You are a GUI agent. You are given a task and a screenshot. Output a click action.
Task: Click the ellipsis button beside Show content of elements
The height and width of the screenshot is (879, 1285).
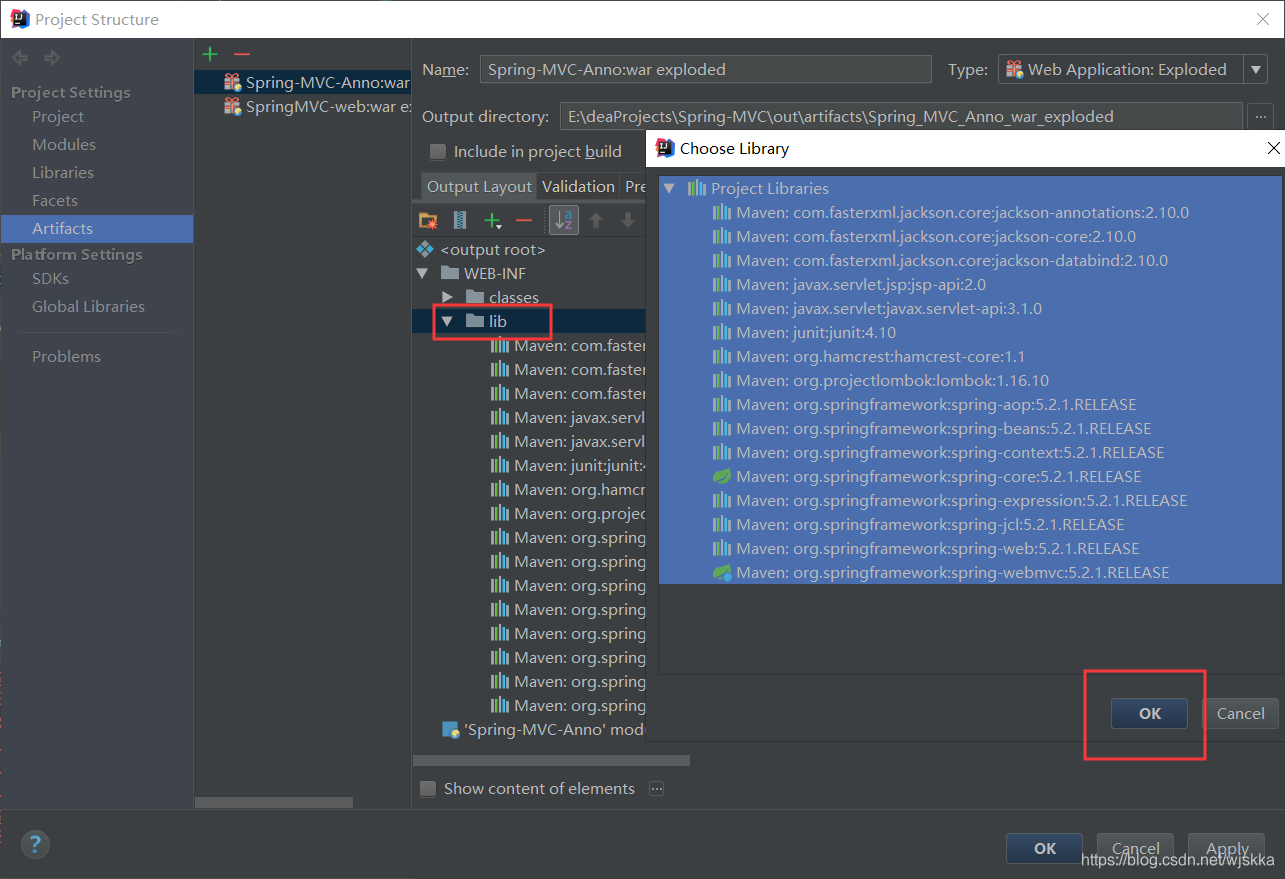tap(656, 789)
